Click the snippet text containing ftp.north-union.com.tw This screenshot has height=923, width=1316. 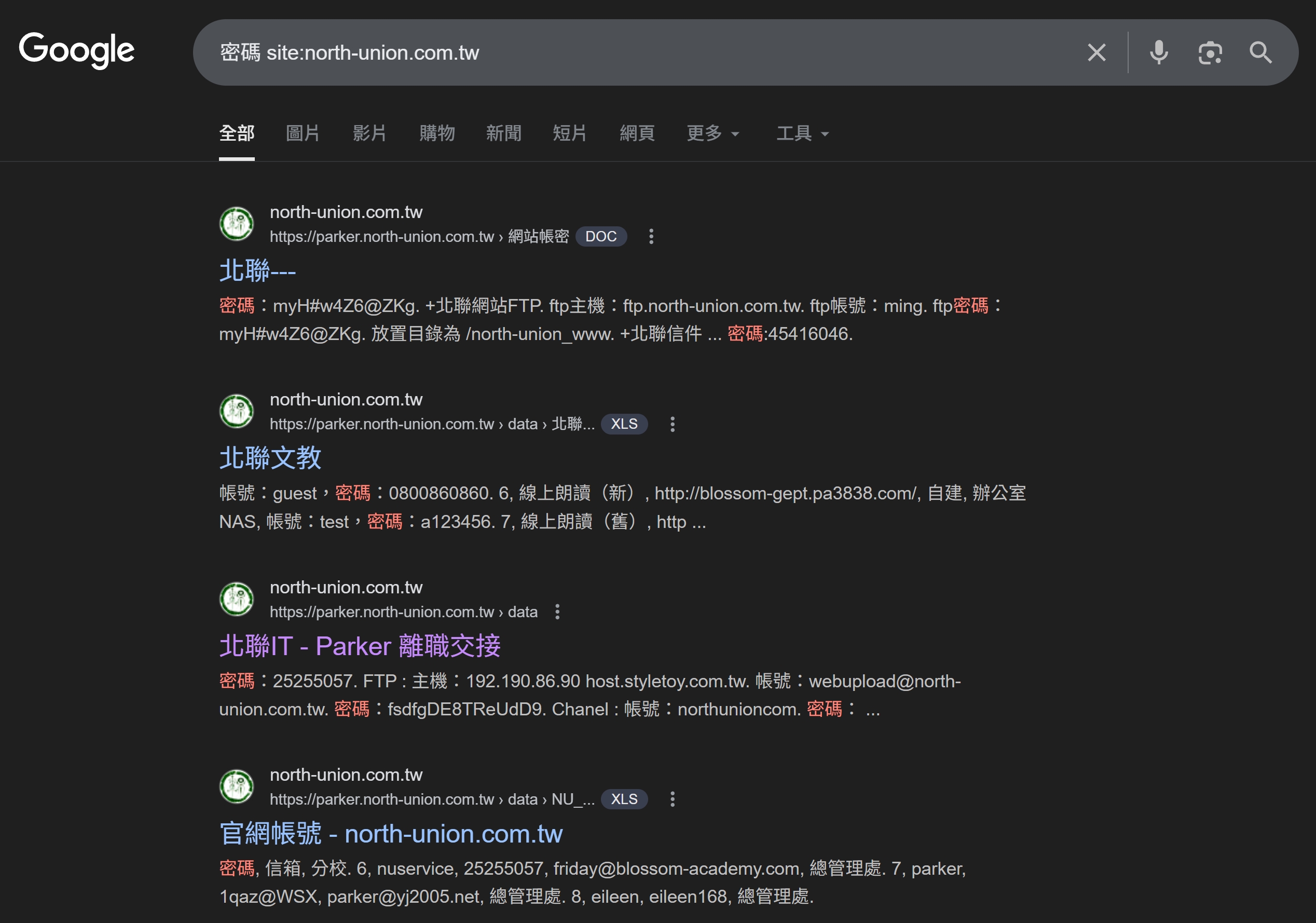pyautogui.click(x=611, y=320)
